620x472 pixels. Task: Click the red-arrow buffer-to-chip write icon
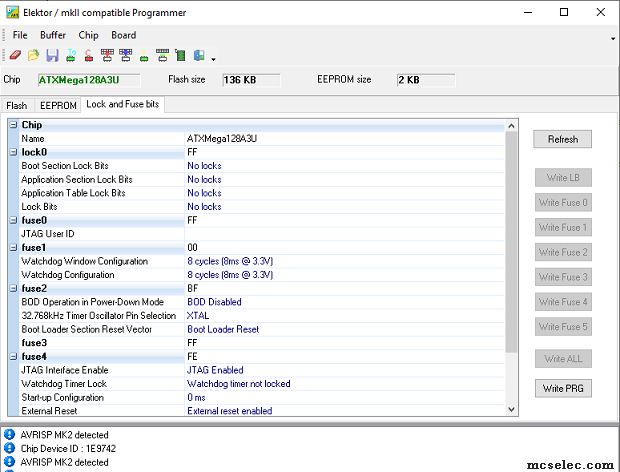[107, 55]
